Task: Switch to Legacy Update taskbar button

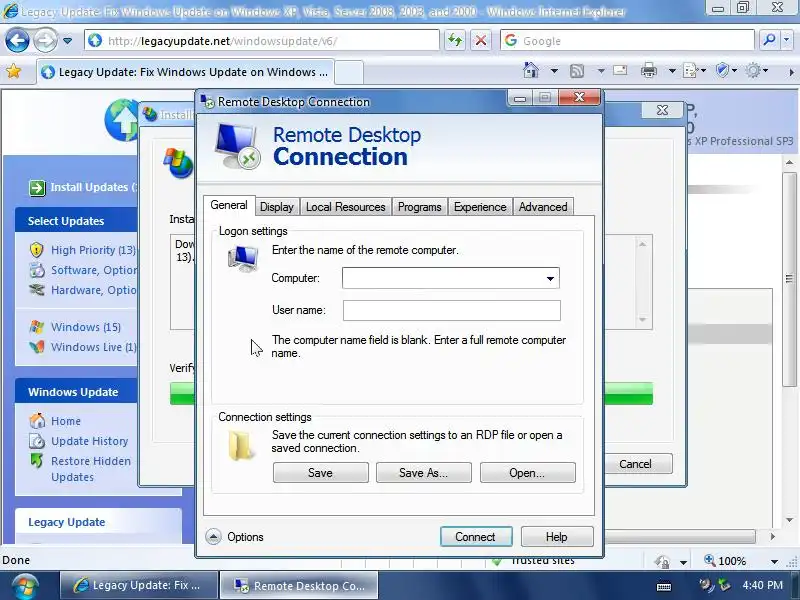Action: [138, 585]
